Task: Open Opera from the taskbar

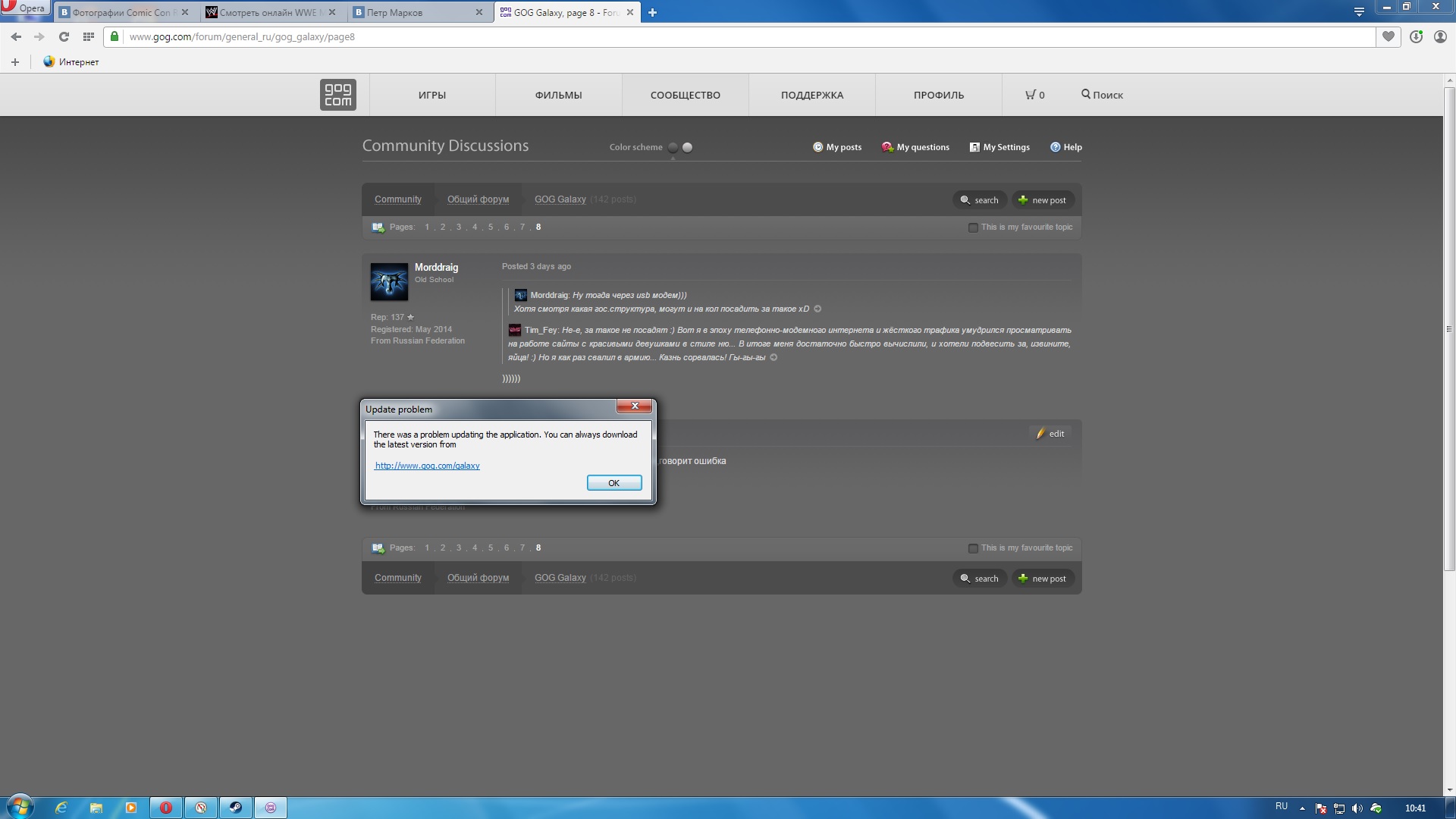Action: point(166,808)
